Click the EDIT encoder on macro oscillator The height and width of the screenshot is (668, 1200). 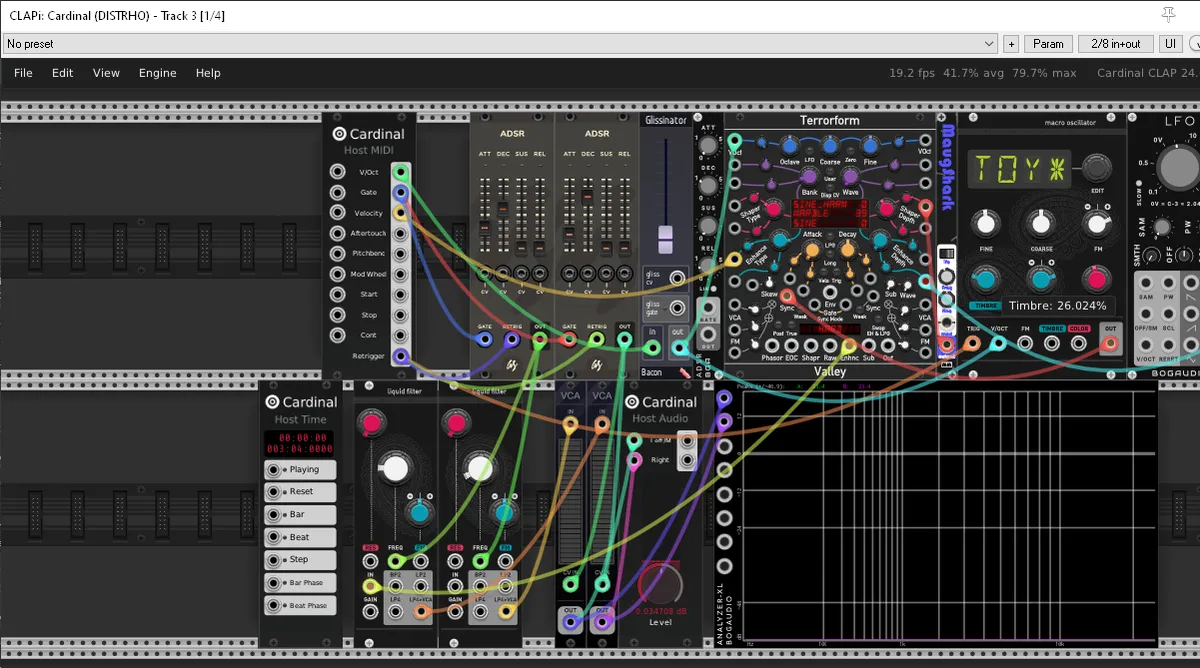click(x=1097, y=167)
